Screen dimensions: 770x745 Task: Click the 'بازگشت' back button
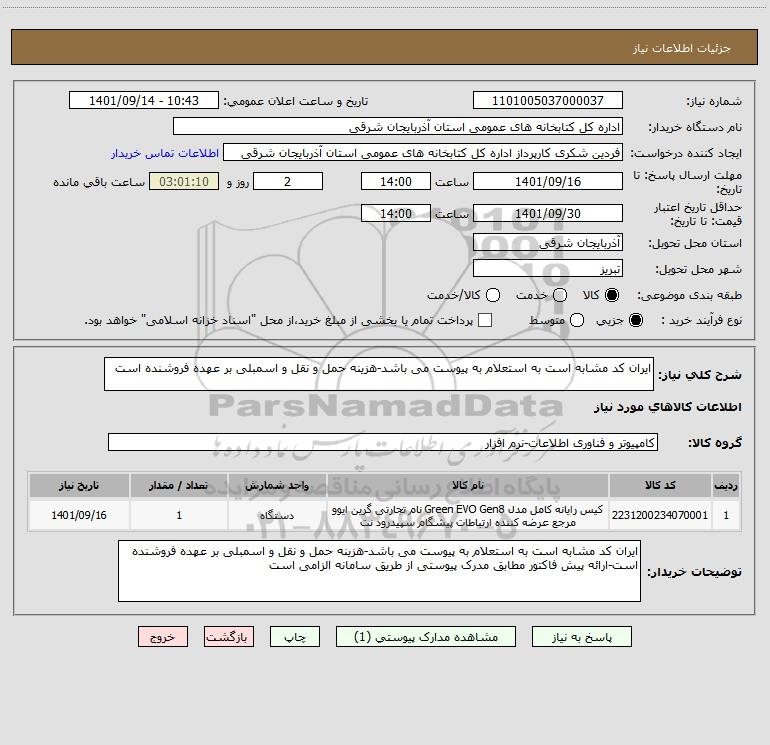[229, 637]
